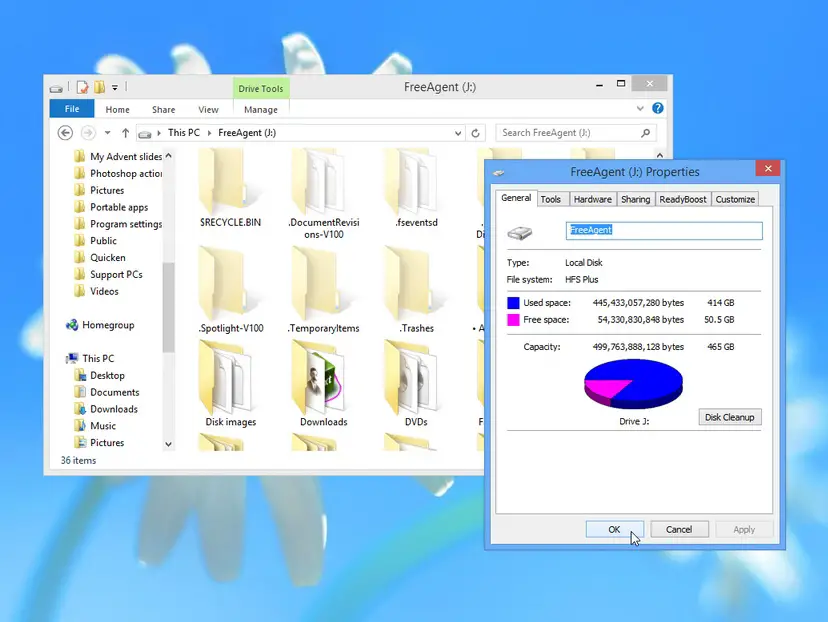
Task: Open the address bar history dropdown
Action: pyautogui.click(x=458, y=133)
